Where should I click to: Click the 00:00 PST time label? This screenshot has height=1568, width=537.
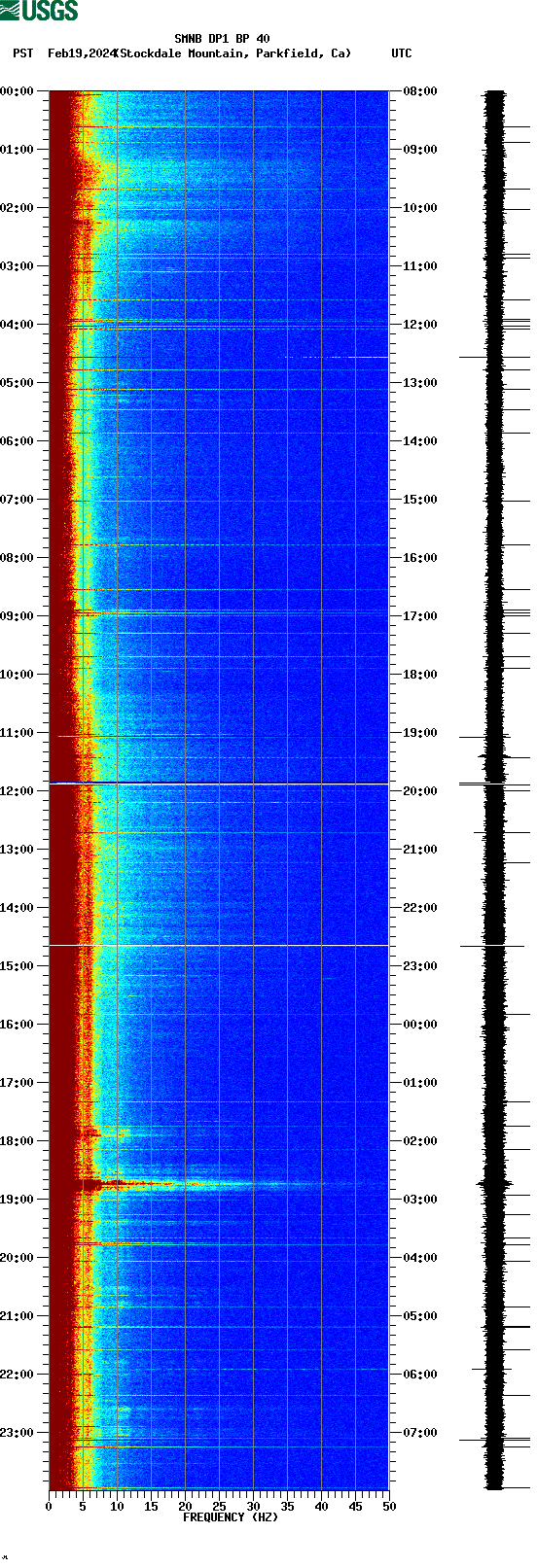[18, 91]
